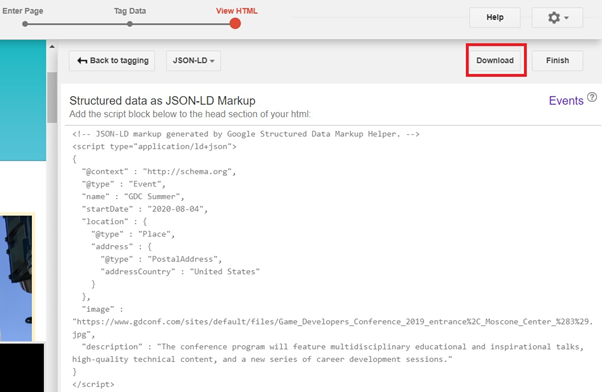Image resolution: width=602 pixels, height=392 pixels.
Task: Open the JSON-LD format dropdown
Action: [193, 61]
